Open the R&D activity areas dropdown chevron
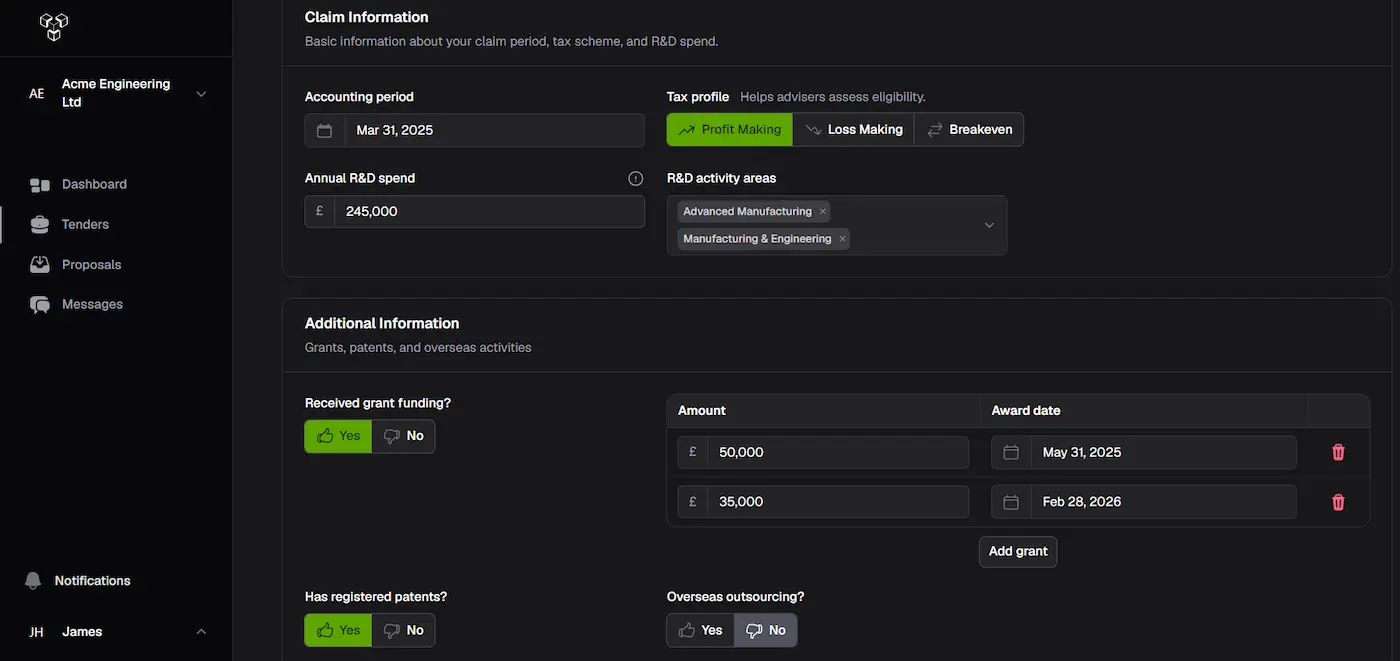This screenshot has height=661, width=1400. pos(989,225)
